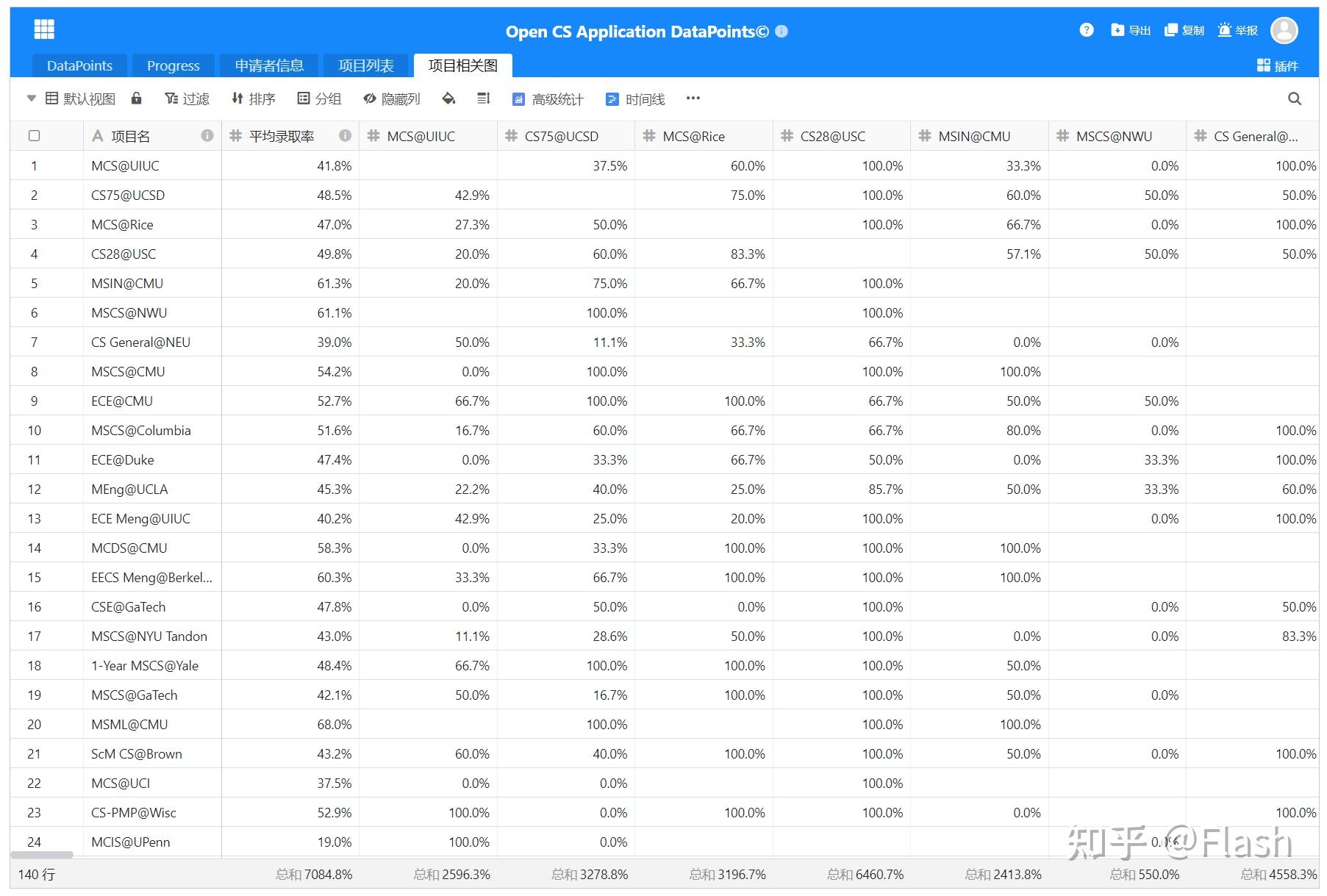This screenshot has height=896, width=1327.
Task: Open search with the magnifier icon
Action: [x=1295, y=98]
